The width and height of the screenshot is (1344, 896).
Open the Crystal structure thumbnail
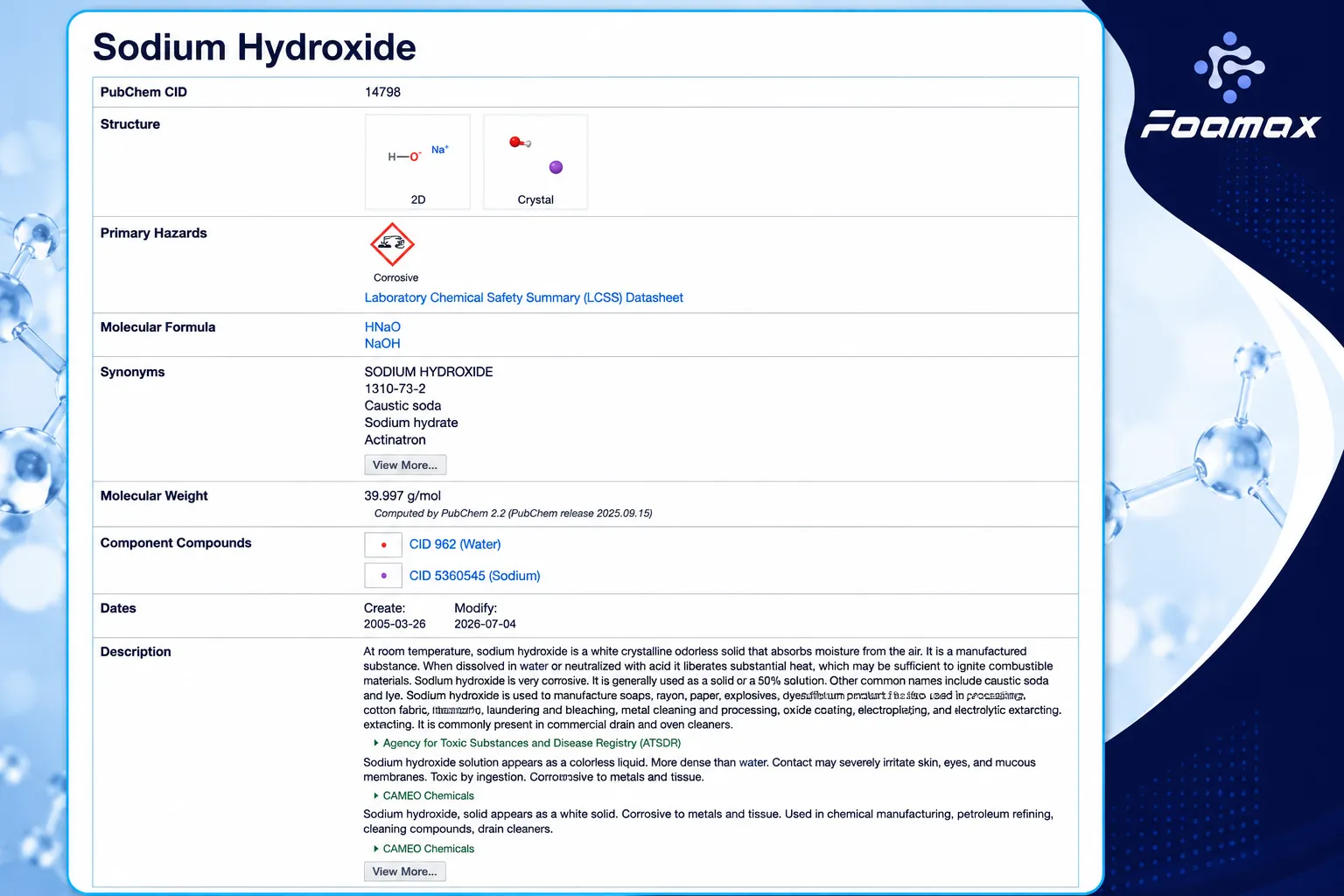535,162
